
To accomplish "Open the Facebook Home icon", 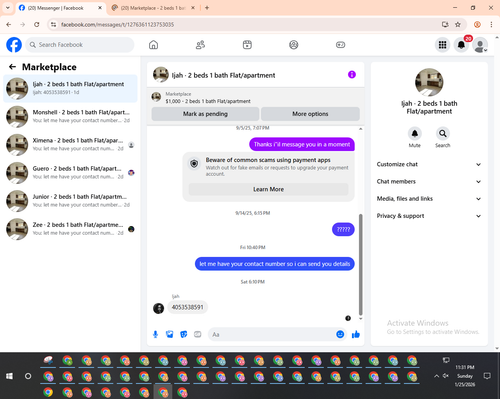I will (x=153, y=45).
